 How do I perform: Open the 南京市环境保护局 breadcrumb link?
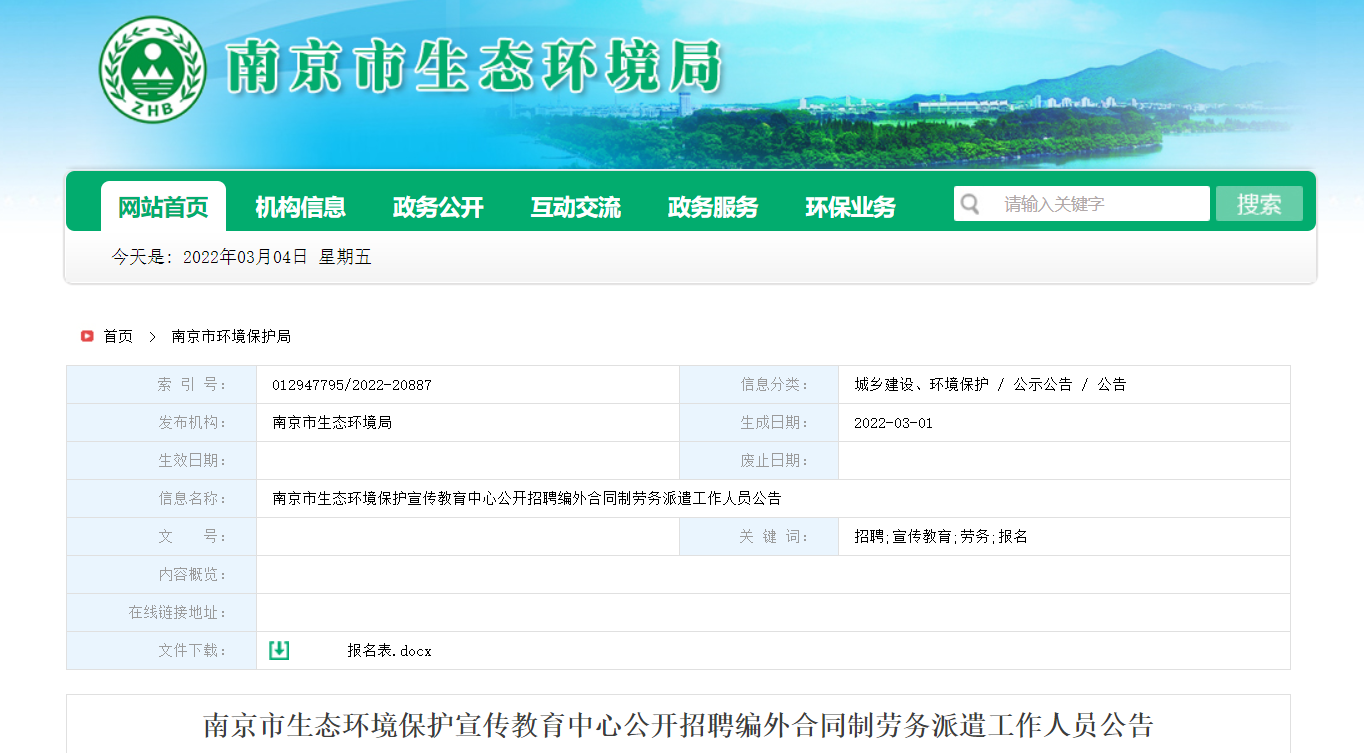coord(231,337)
